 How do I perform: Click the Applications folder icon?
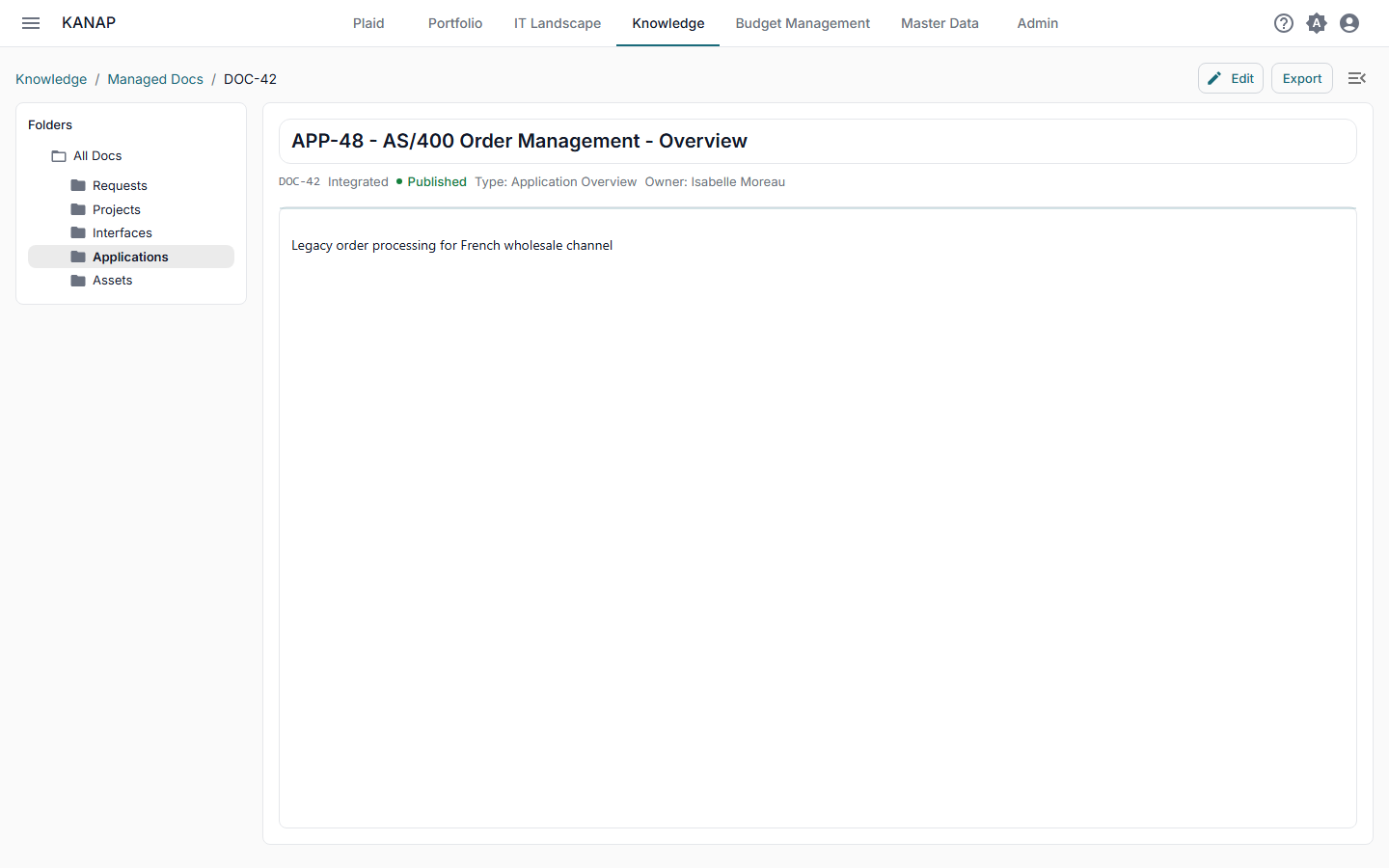[78, 257]
